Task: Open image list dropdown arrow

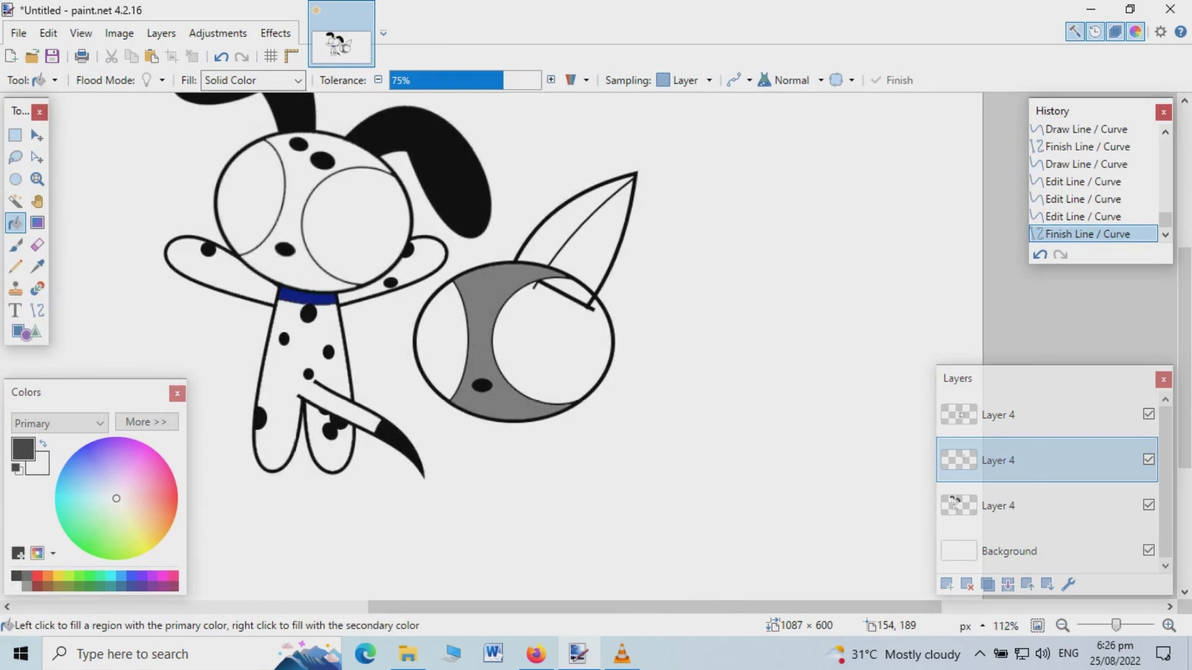Action: click(383, 33)
